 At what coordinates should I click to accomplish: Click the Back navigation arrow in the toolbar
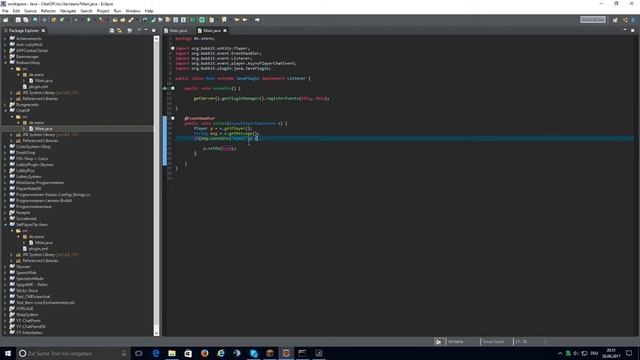[244, 20]
